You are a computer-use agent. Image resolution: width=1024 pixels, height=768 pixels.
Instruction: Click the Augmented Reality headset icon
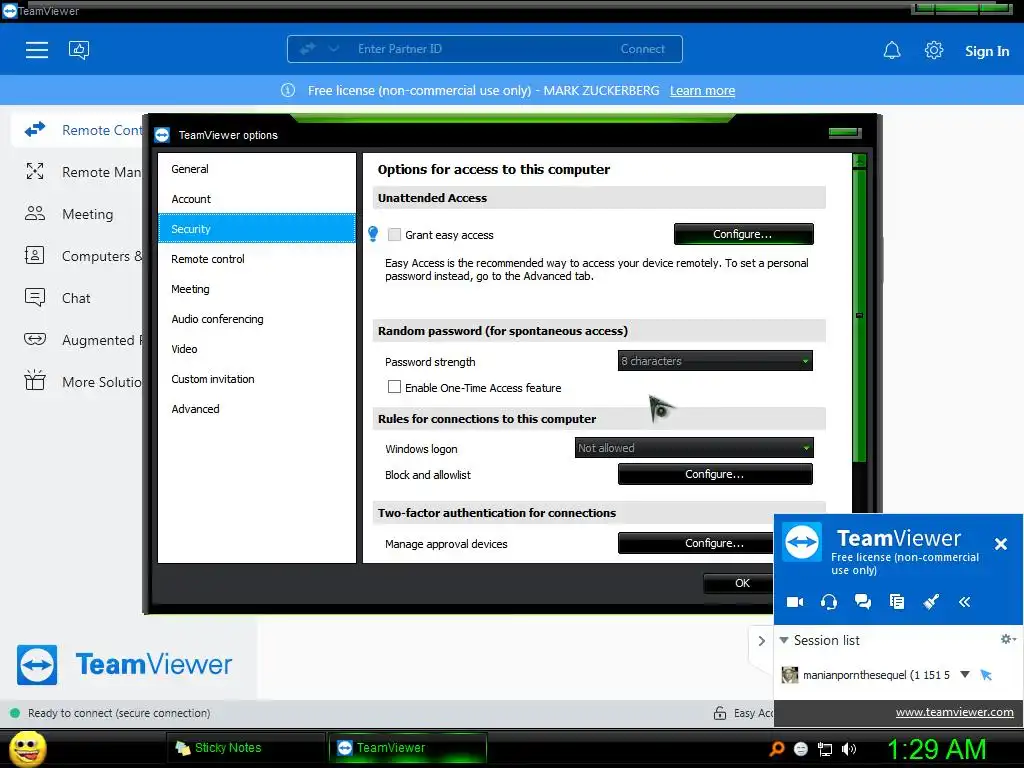[35, 339]
